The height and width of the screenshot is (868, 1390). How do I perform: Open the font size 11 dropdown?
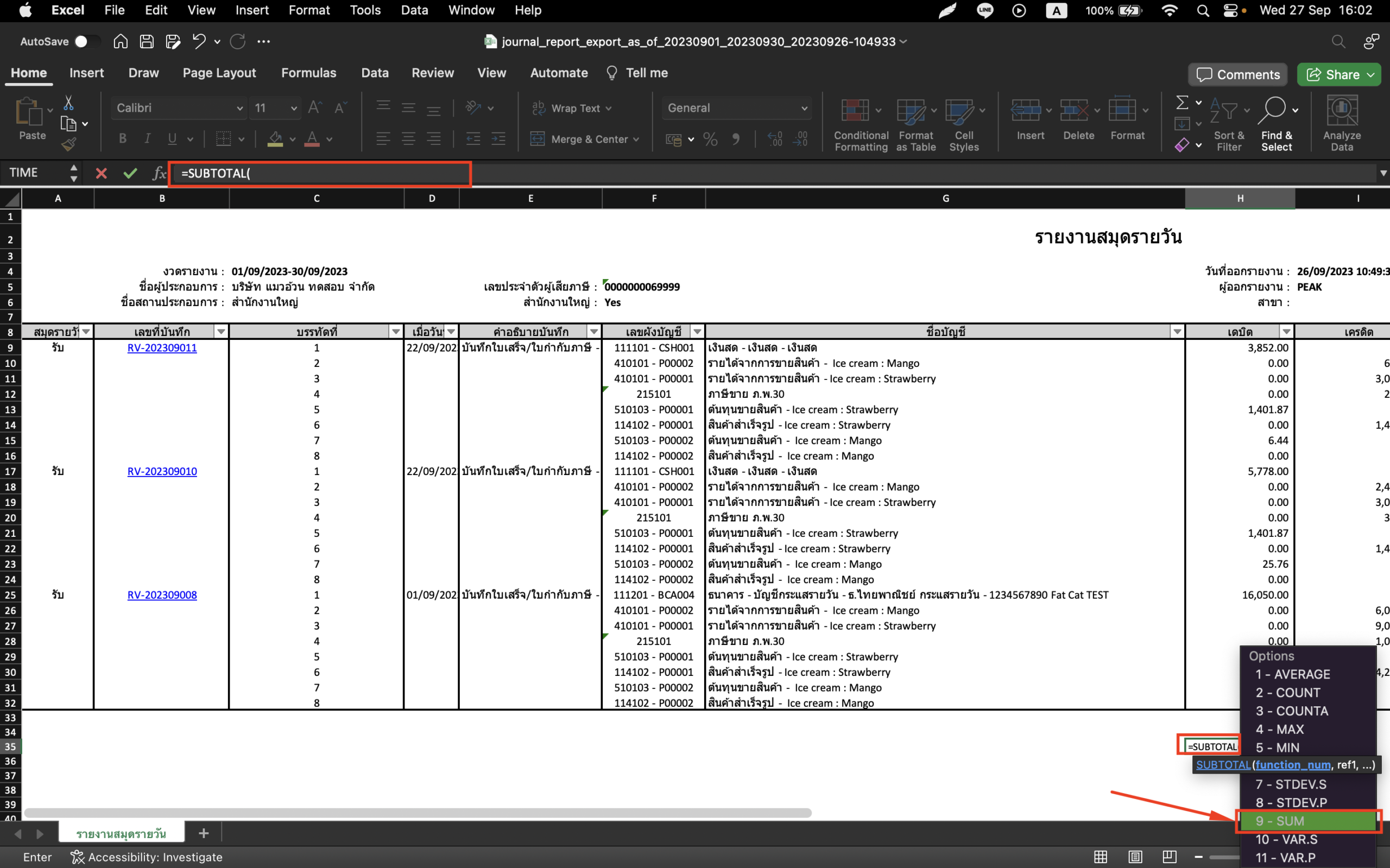click(294, 108)
